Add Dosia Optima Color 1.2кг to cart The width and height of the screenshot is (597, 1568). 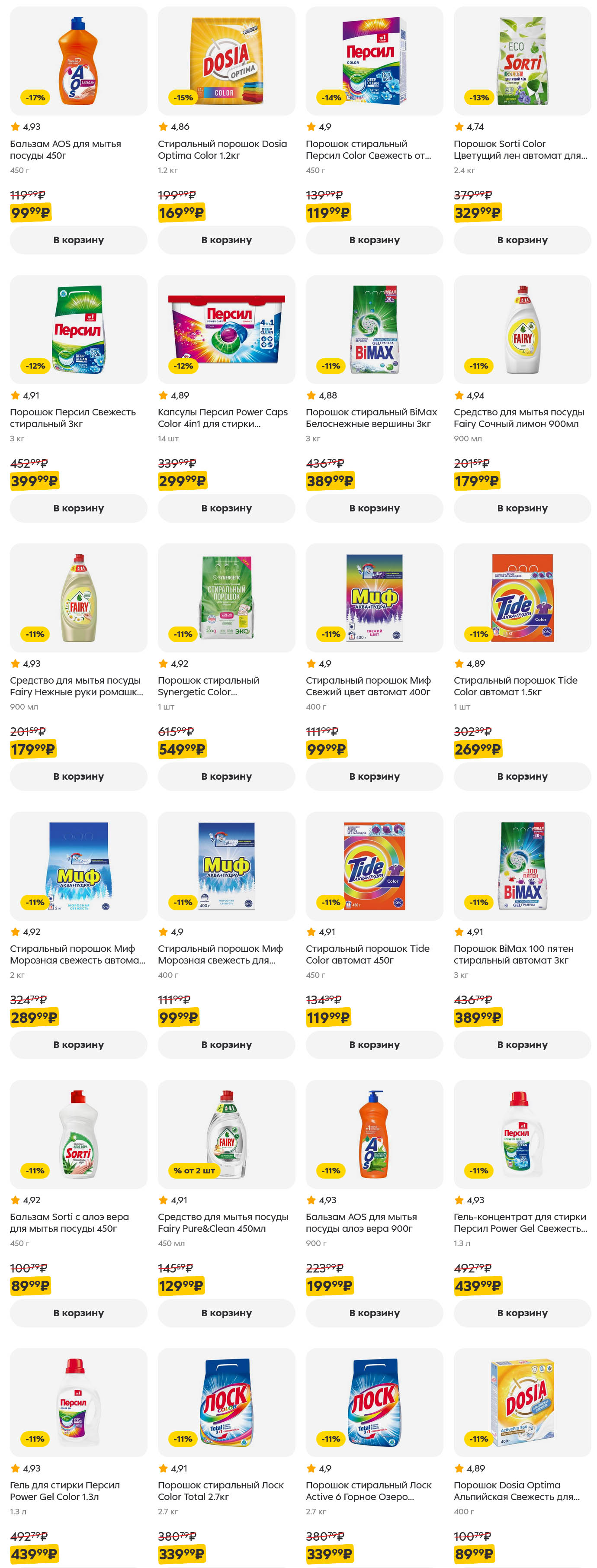[226, 240]
